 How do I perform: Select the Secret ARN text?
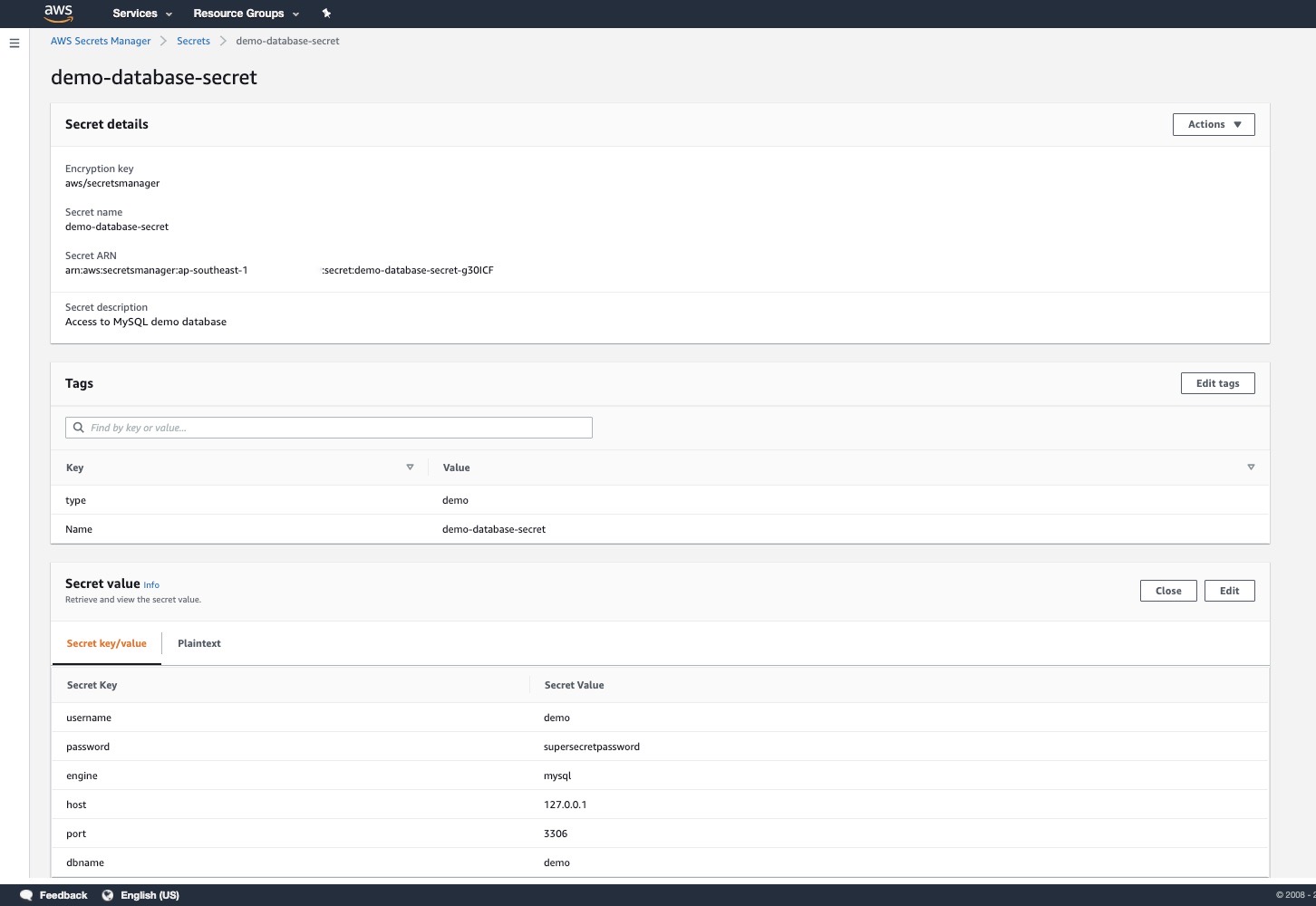click(x=279, y=270)
